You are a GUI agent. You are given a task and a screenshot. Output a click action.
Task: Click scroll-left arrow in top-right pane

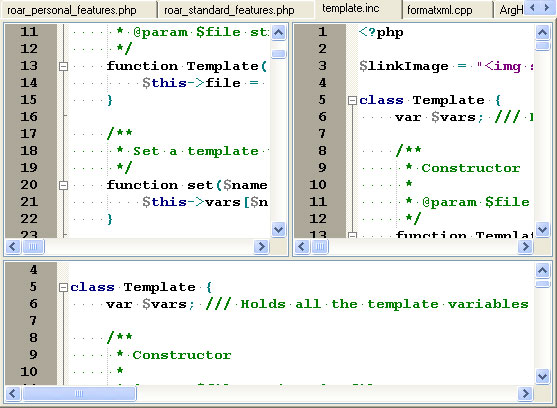pyautogui.click(x=302, y=246)
